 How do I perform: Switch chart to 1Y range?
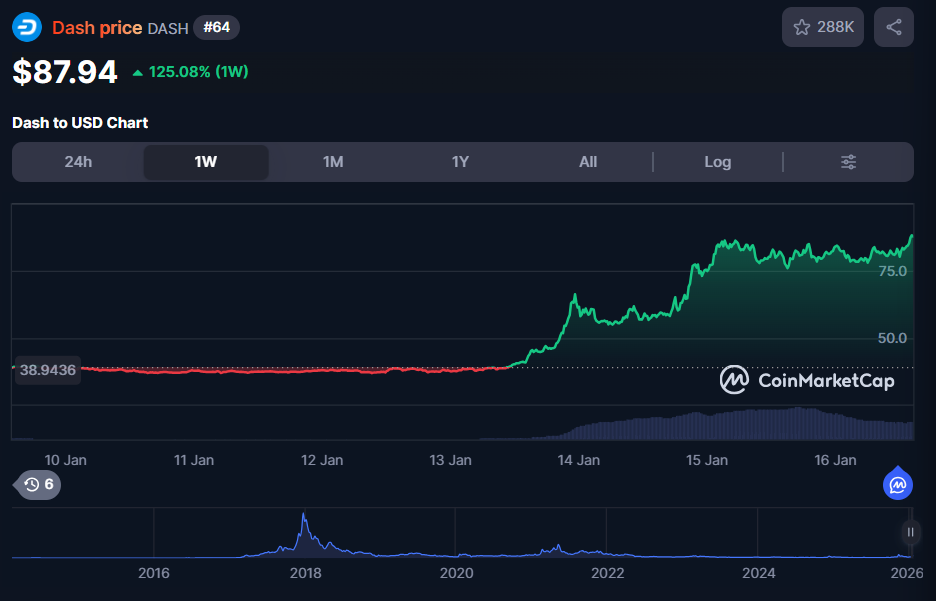(x=460, y=162)
